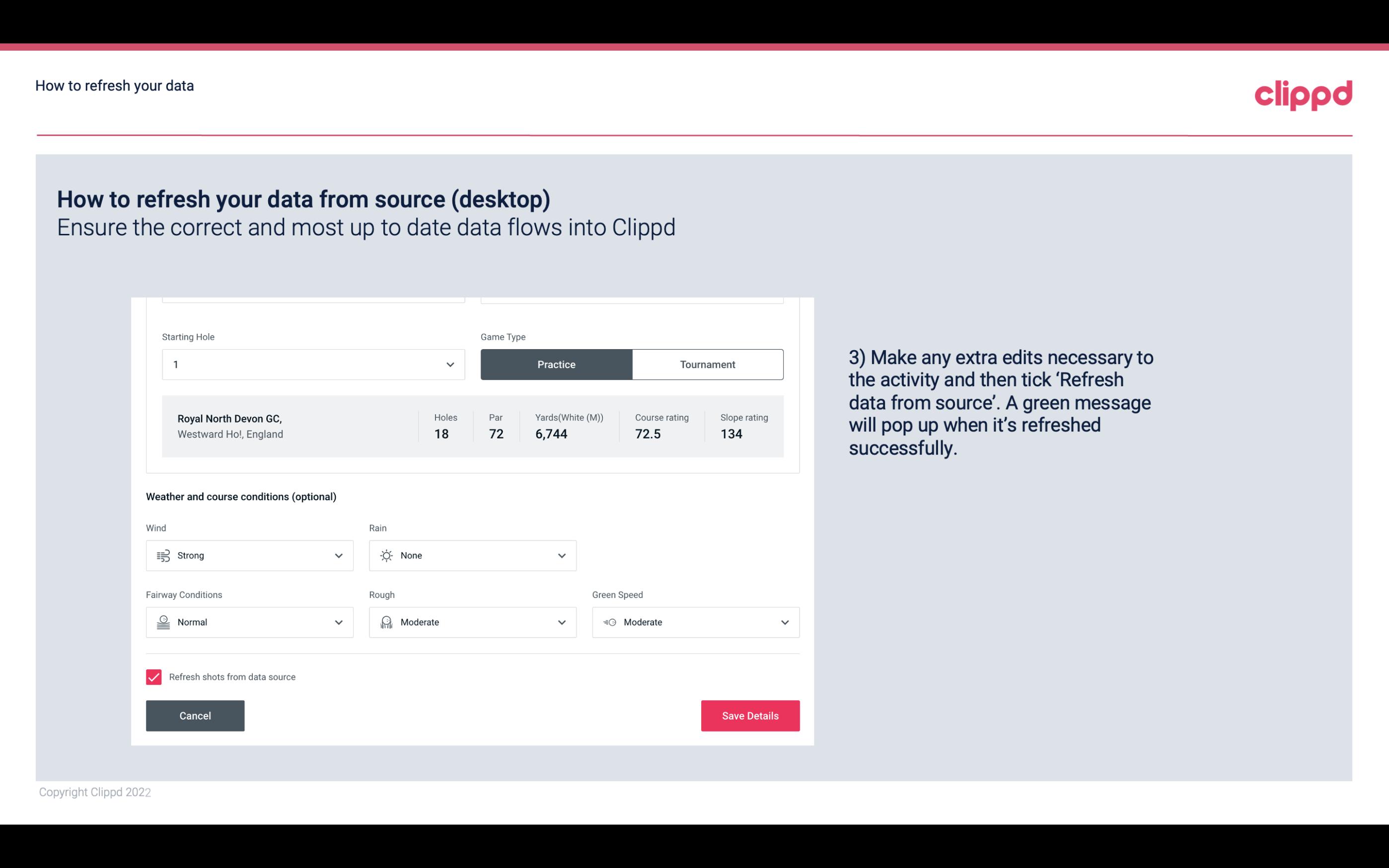
Task: Click the green speed icon
Action: point(609,621)
